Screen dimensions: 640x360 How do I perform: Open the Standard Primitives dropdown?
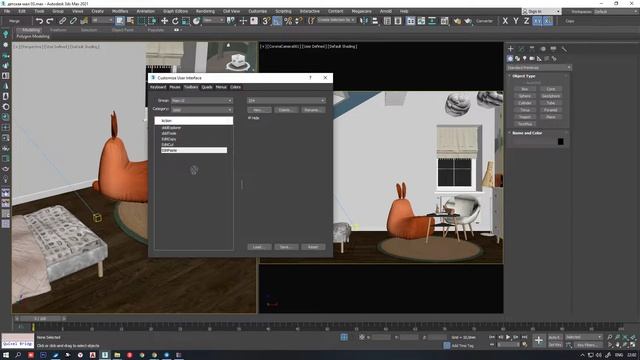pyautogui.click(x=539, y=68)
